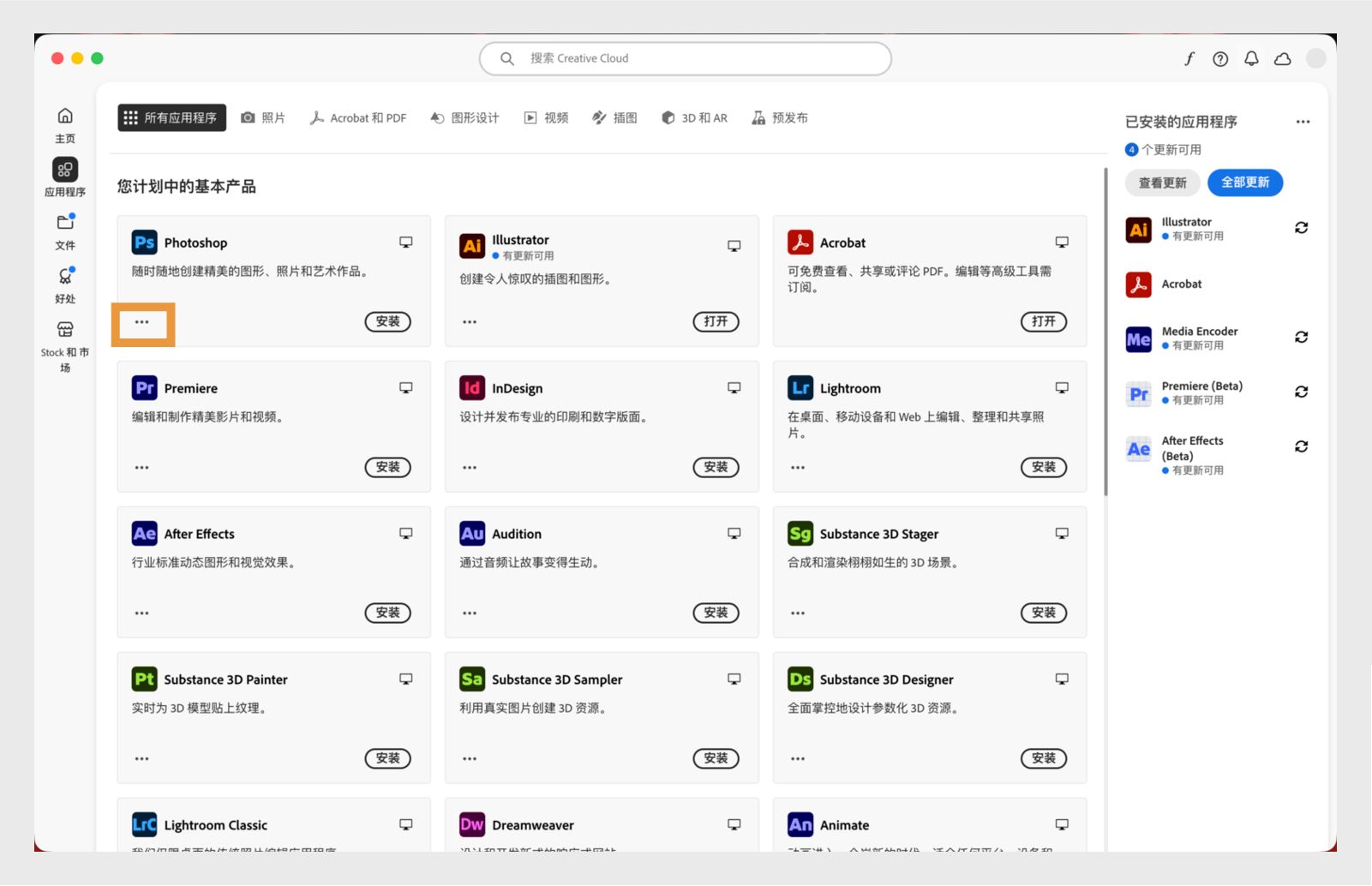Click update icon for Premiere (Beta)
Screen dimensions: 1372x886
pyautogui.click(x=1301, y=392)
